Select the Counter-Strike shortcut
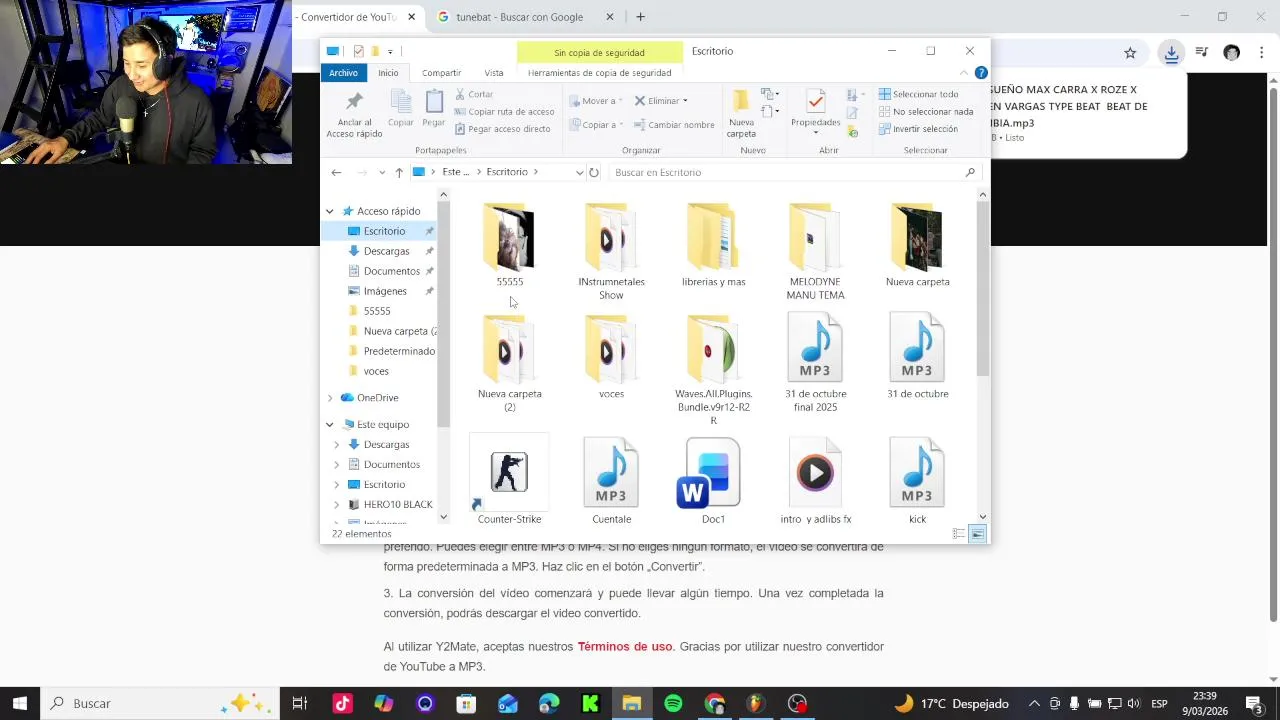The image size is (1280, 720). 509,481
